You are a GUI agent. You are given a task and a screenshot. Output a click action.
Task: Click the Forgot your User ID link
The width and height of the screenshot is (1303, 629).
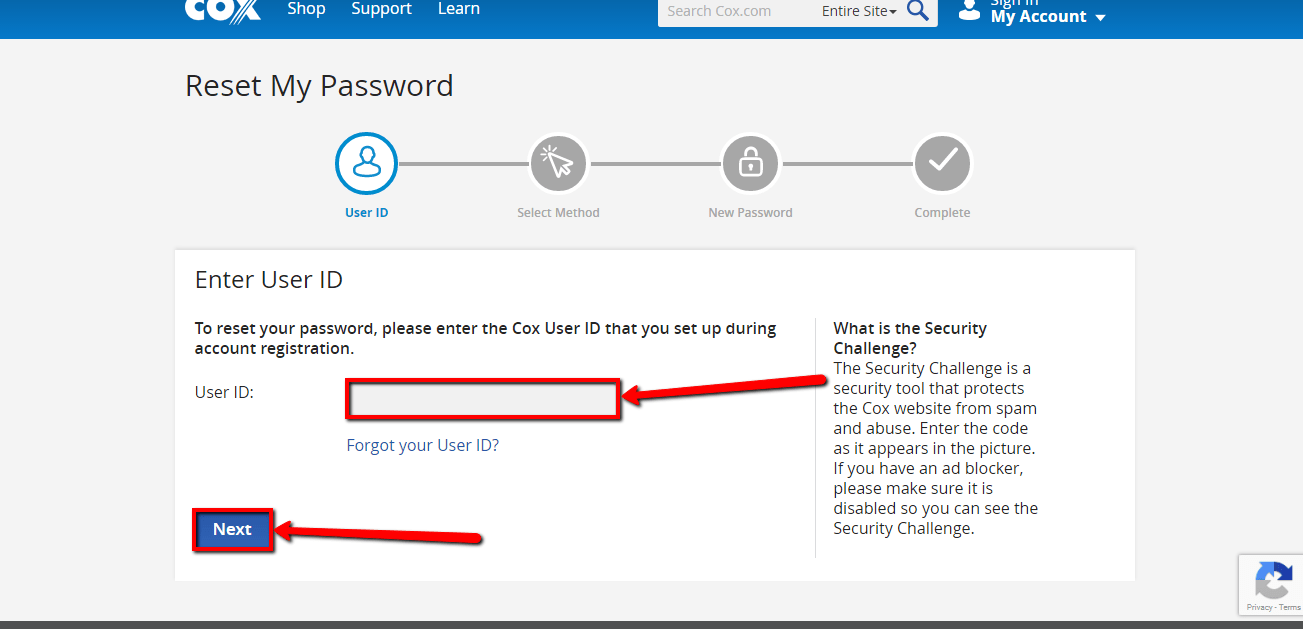click(x=422, y=445)
